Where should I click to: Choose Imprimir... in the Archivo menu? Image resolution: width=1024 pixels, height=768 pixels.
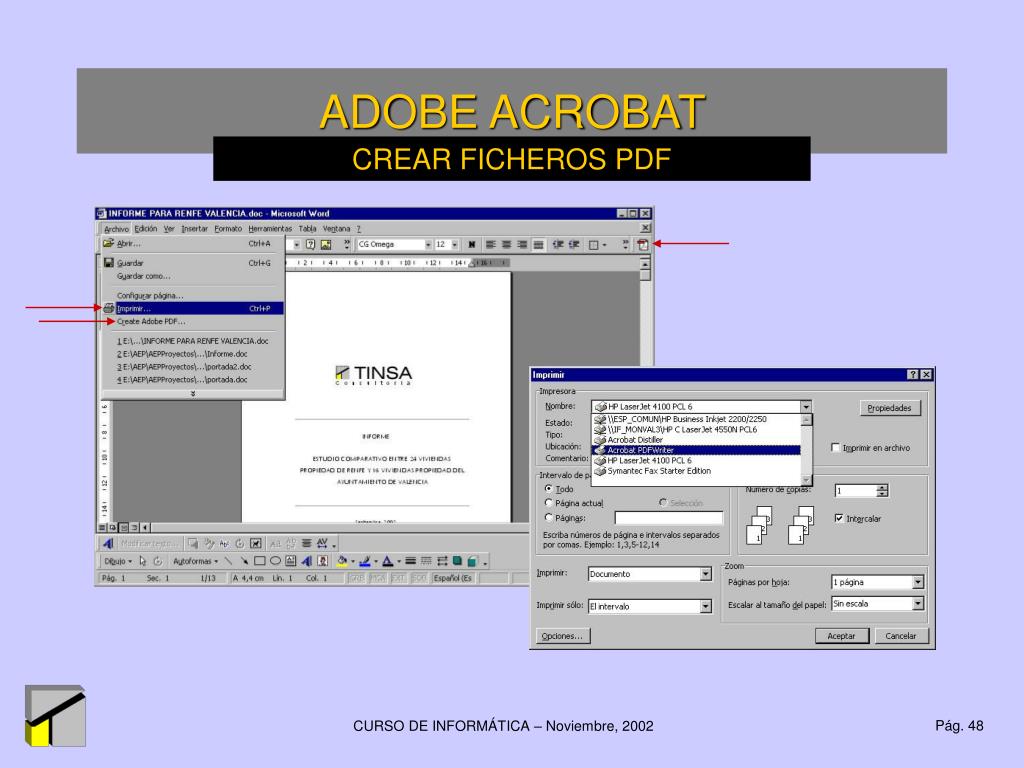193,308
